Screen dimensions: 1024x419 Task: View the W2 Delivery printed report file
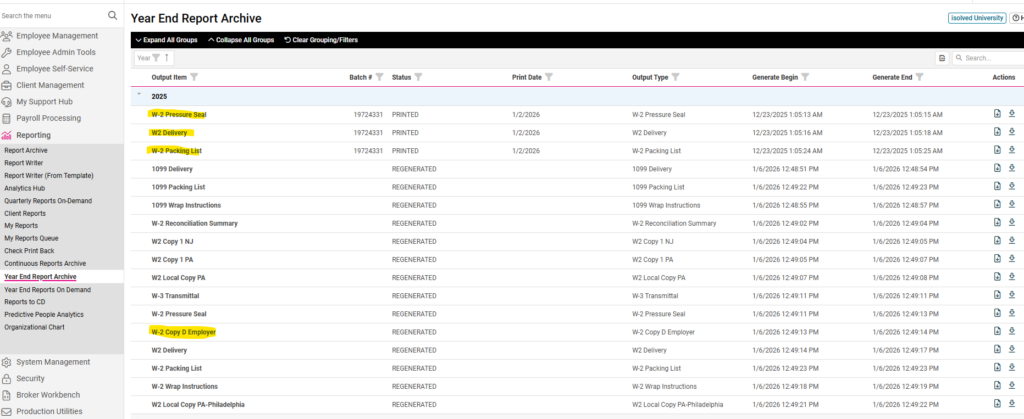point(997,132)
